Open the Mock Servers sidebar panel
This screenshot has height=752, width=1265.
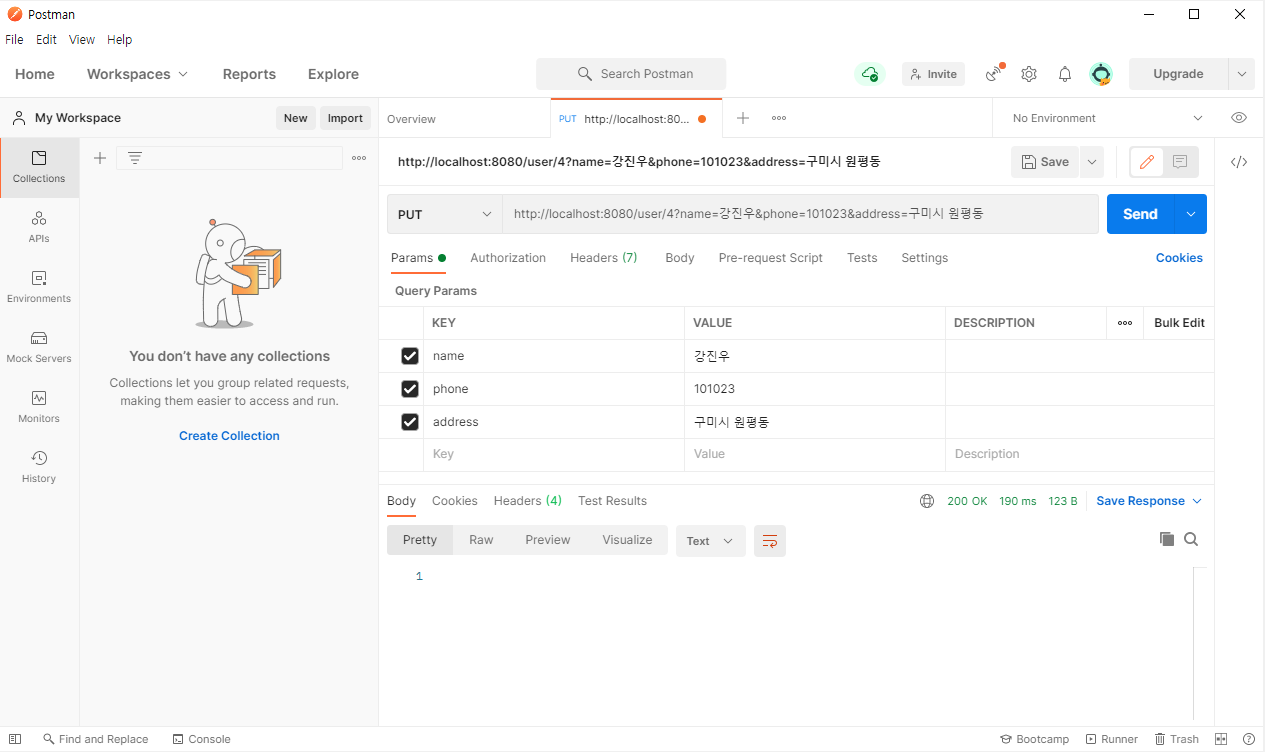(x=39, y=347)
